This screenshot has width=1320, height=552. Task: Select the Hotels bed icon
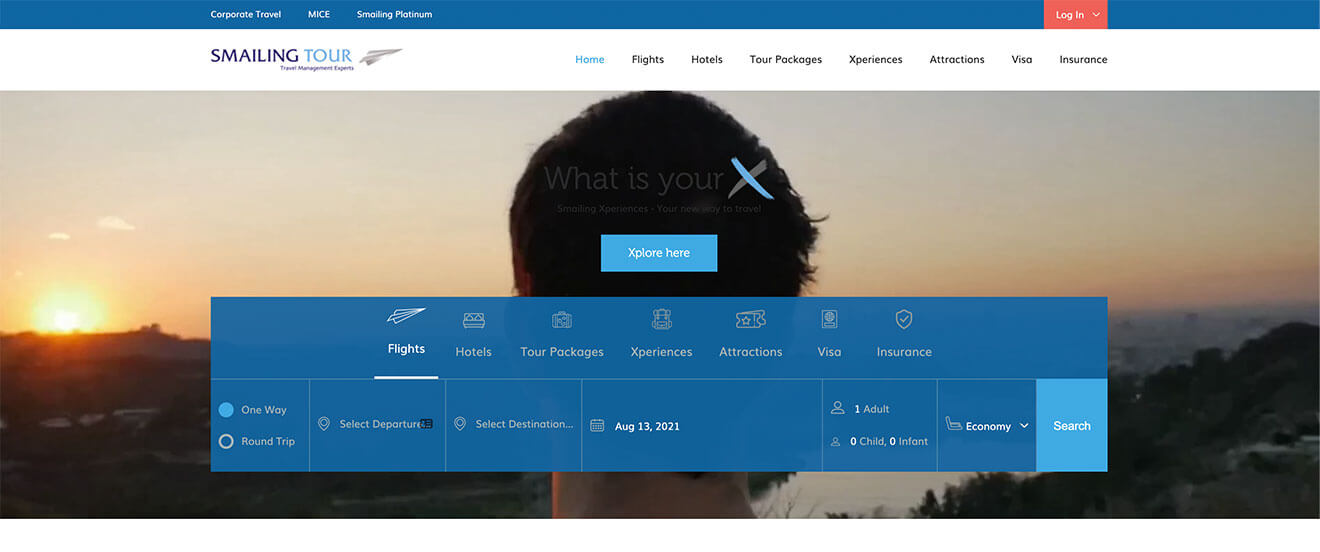coord(473,320)
